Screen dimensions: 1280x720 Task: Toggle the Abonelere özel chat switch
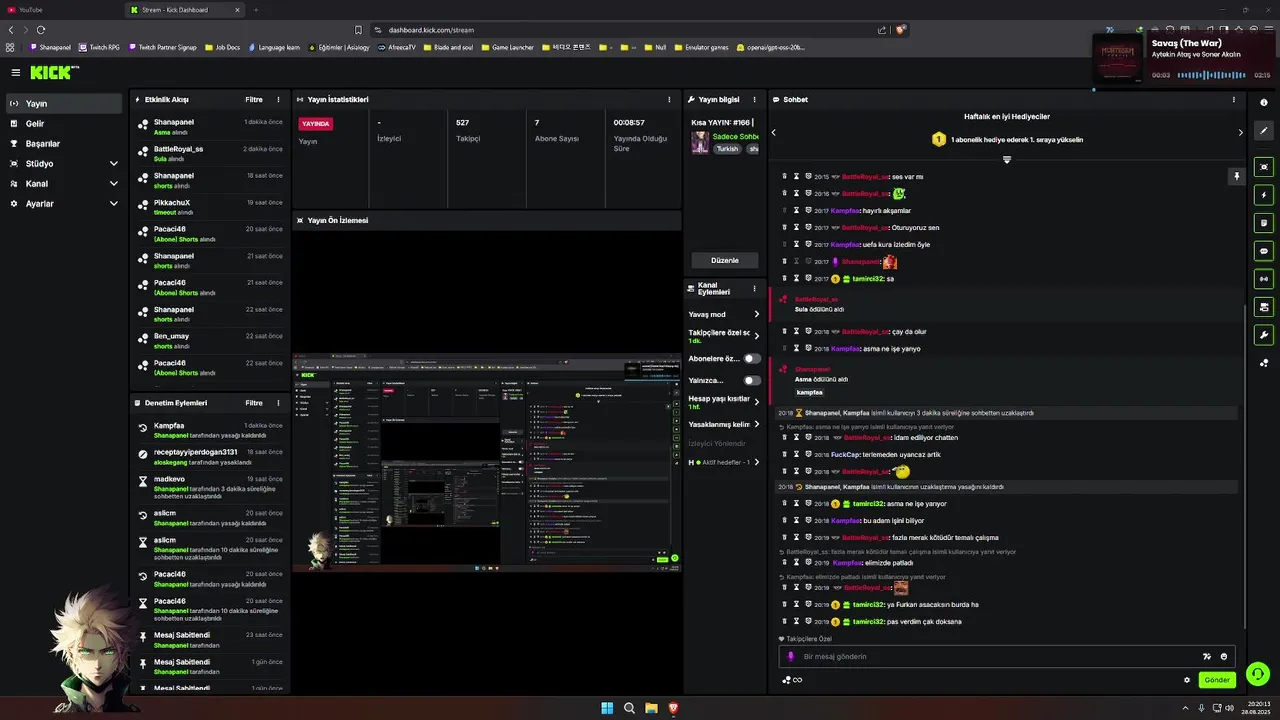[x=752, y=358]
